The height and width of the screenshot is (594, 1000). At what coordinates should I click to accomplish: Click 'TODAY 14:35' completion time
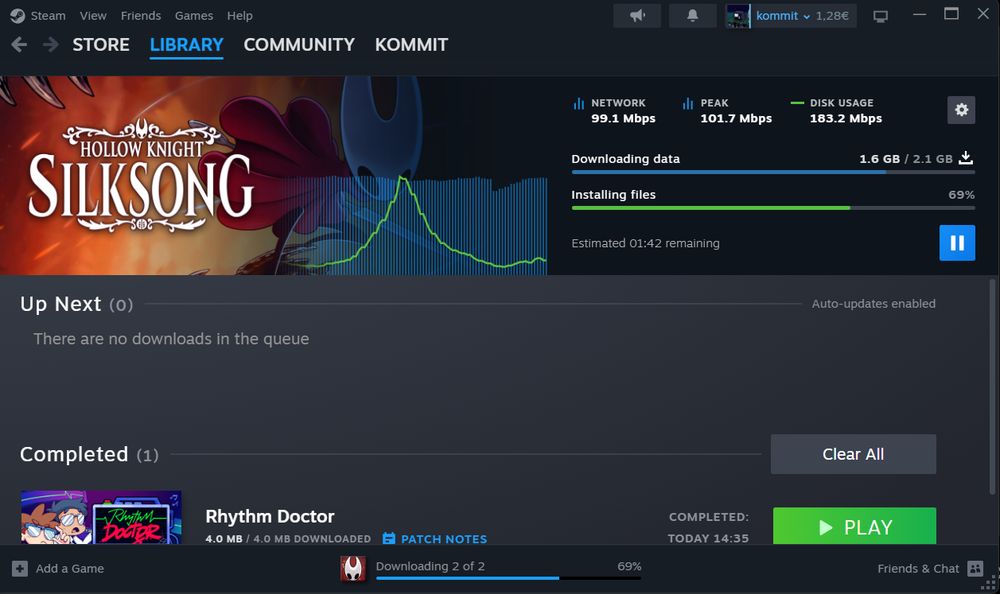point(708,538)
